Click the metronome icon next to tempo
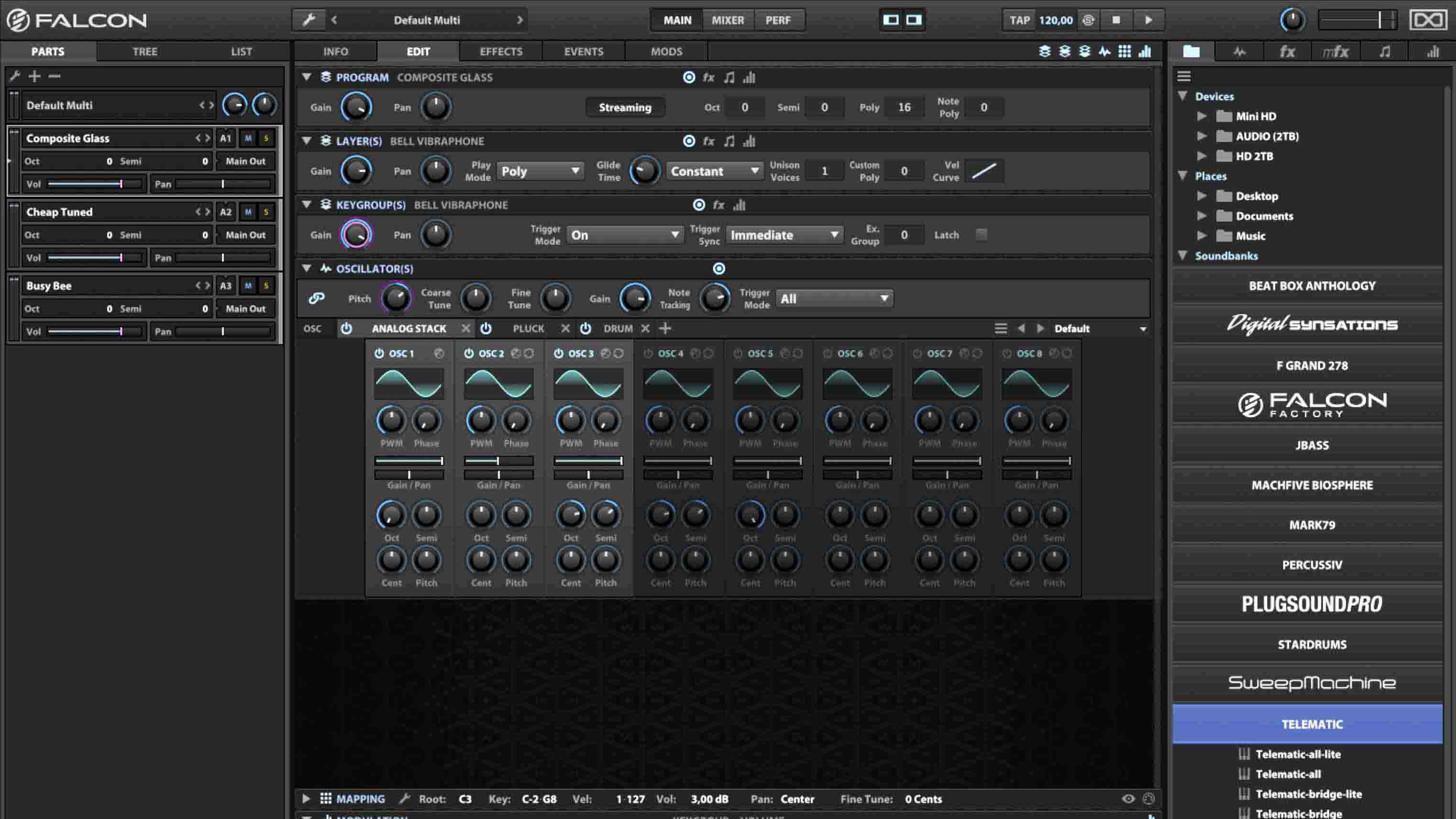 point(1088,21)
